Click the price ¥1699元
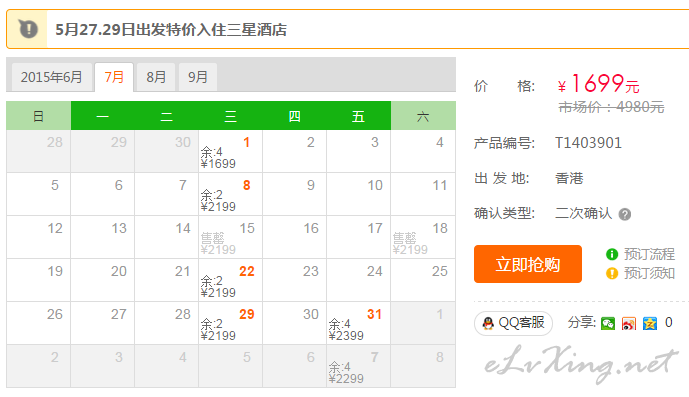This screenshot has height=397, width=689. [x=598, y=83]
